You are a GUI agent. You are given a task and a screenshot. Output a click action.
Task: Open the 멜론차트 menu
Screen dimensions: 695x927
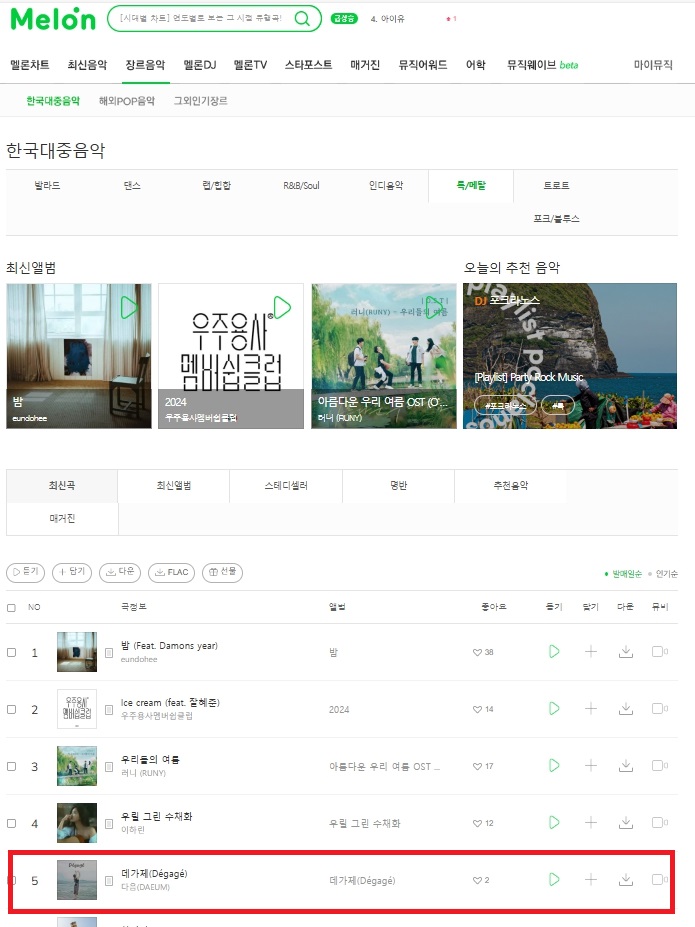click(x=30, y=65)
